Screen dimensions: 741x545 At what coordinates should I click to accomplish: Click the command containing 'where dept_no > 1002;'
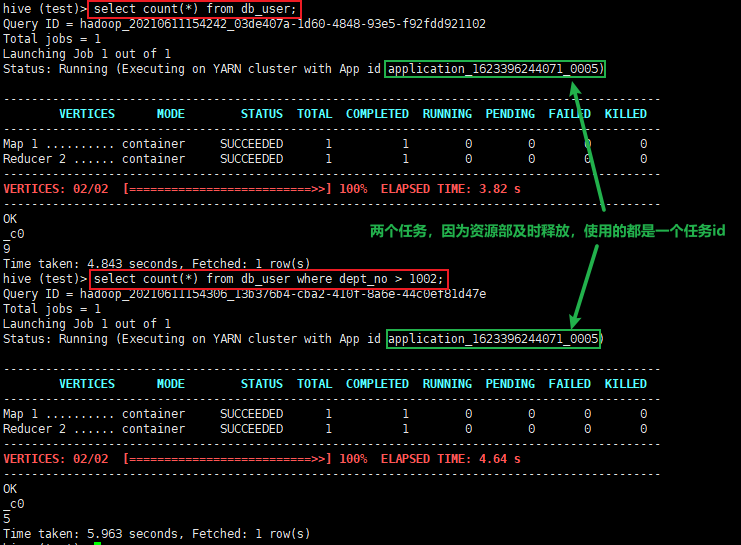click(268, 279)
